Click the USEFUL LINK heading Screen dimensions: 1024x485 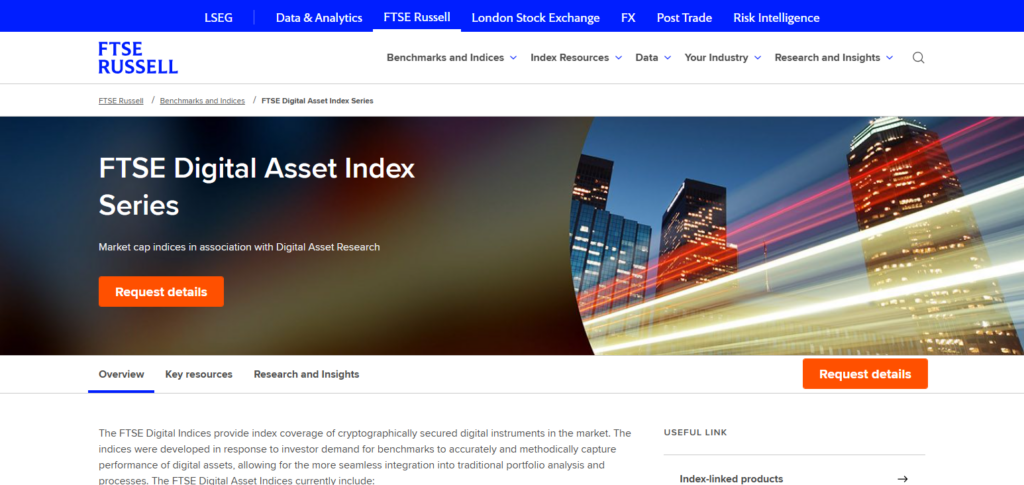696,432
